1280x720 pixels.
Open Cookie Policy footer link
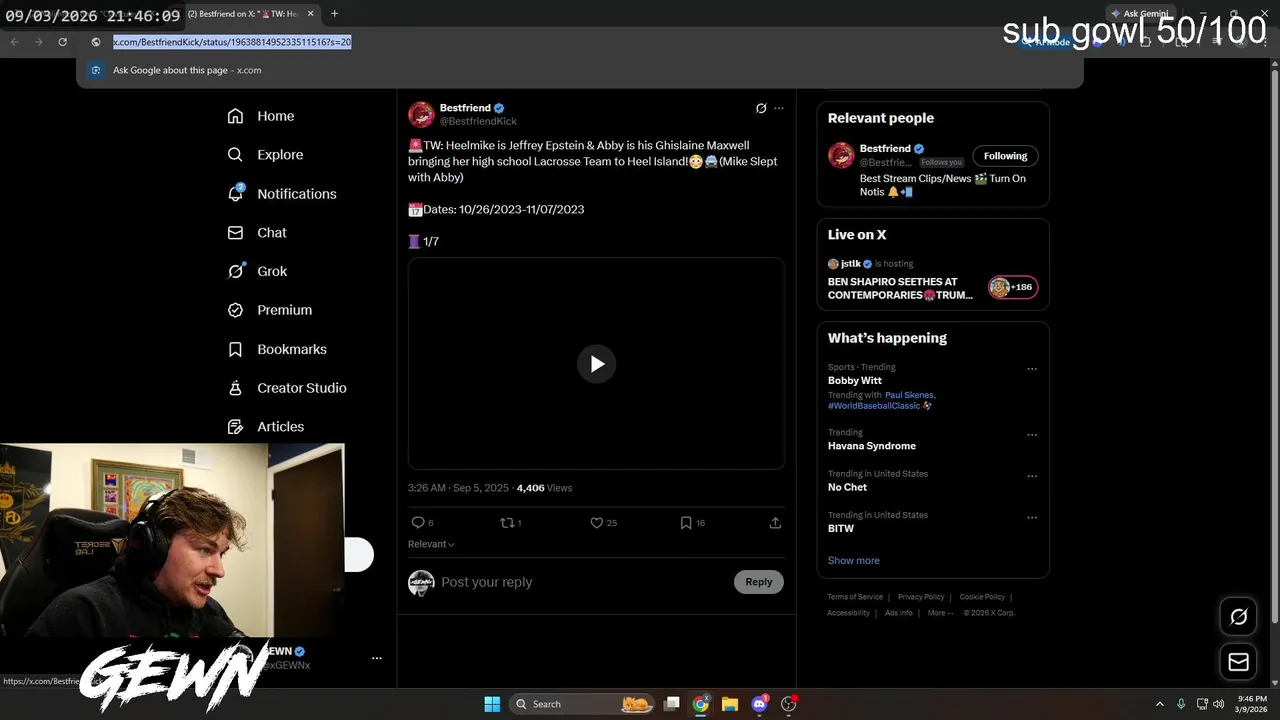(982, 597)
